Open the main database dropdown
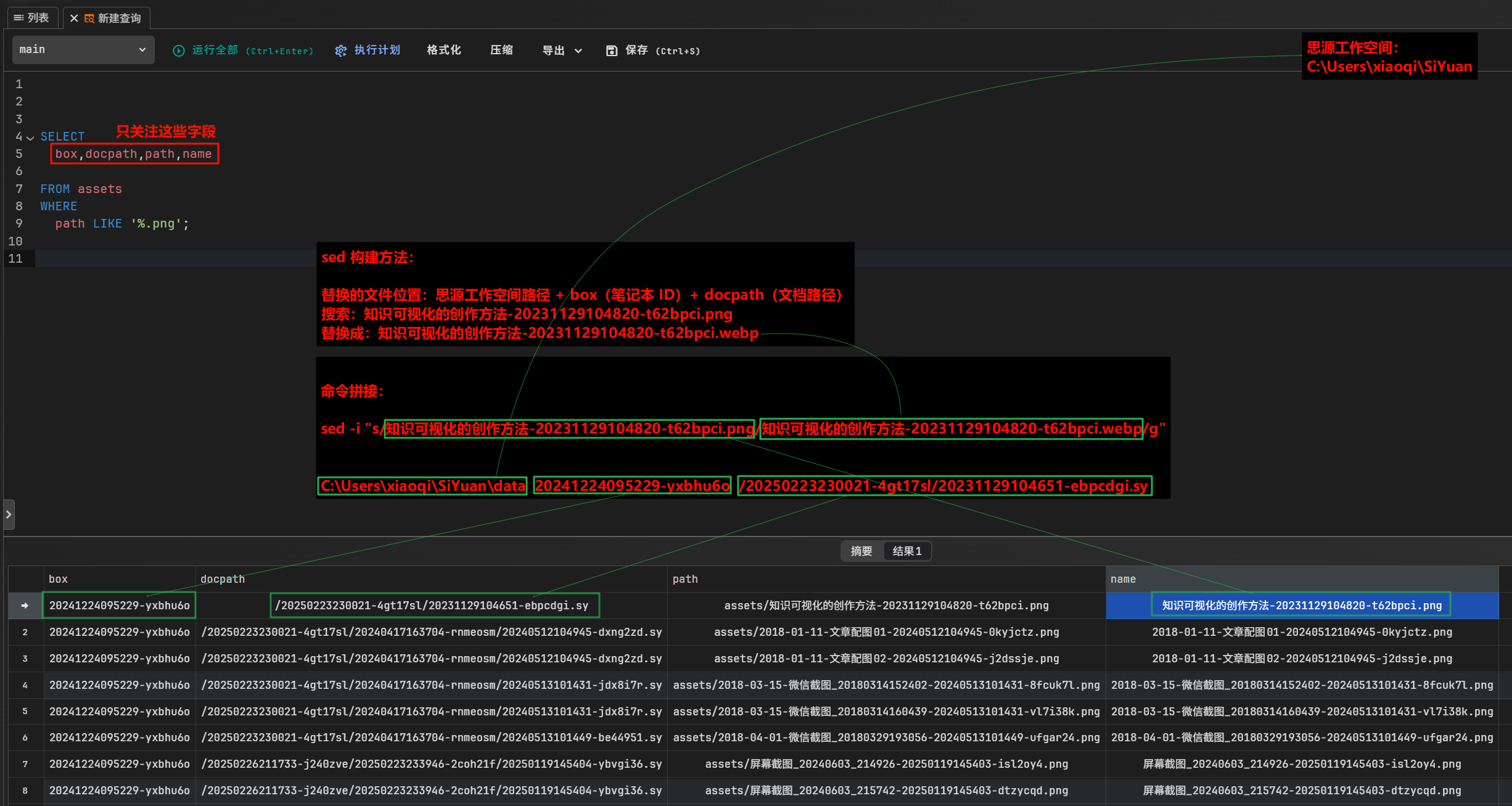The image size is (1512, 806). click(83, 49)
